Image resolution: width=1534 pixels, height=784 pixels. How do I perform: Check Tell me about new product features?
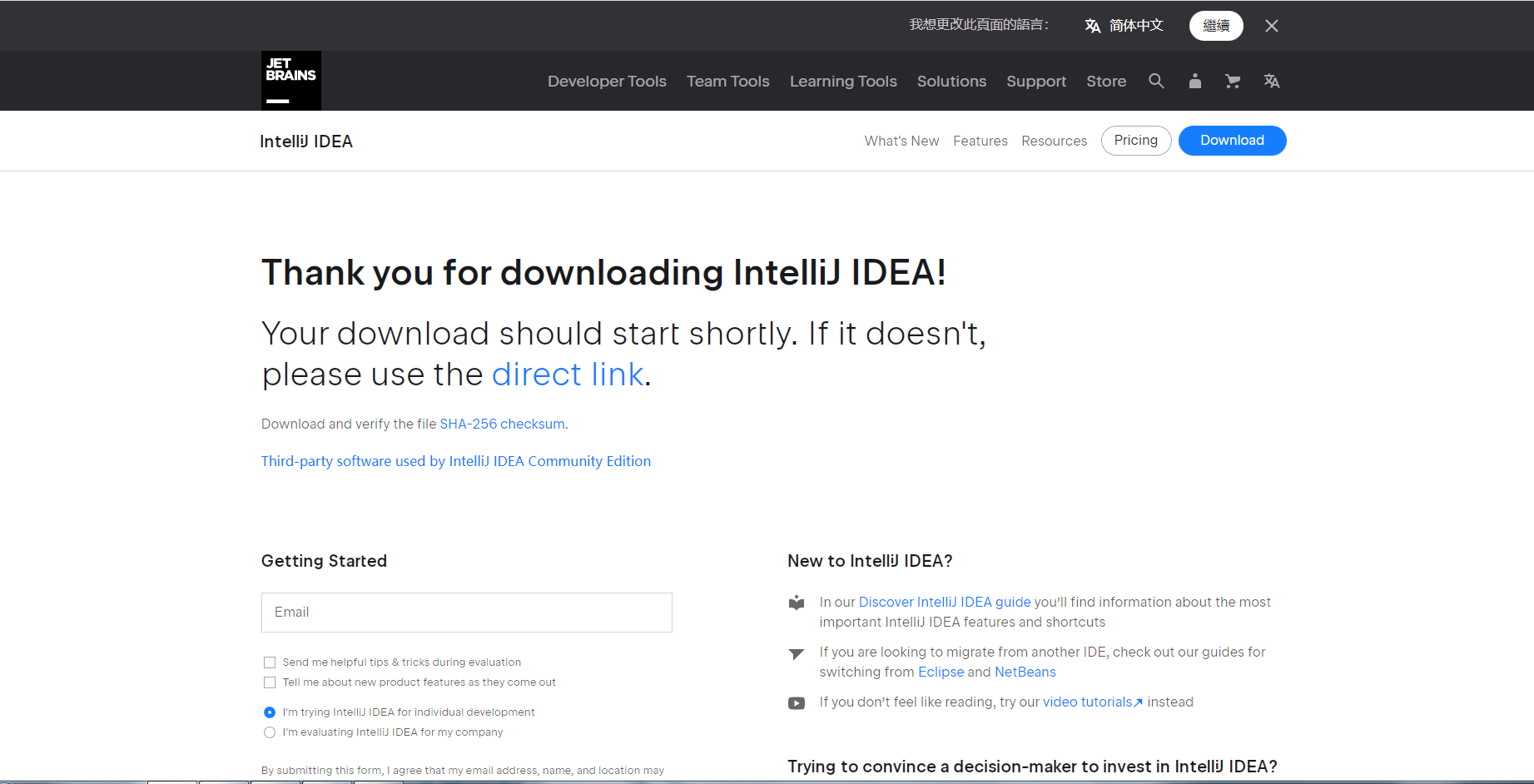tap(270, 682)
